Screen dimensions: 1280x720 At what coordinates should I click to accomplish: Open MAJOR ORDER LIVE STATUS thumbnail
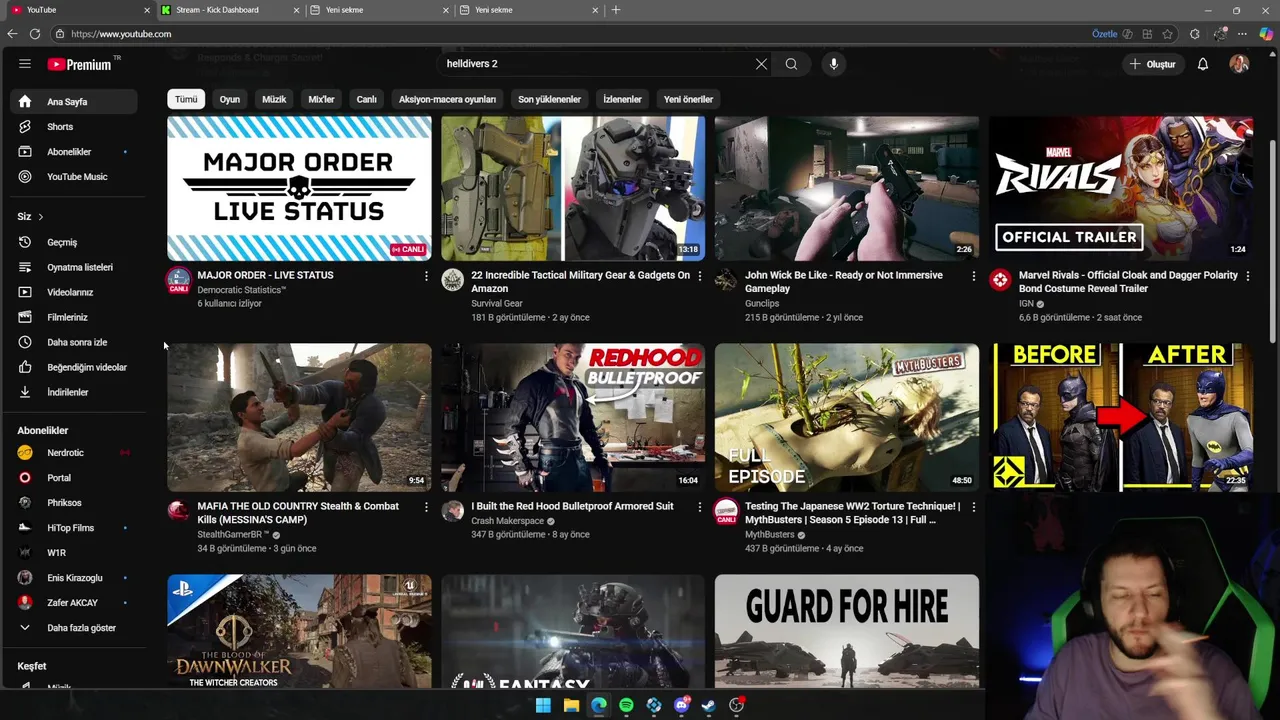tap(299, 188)
